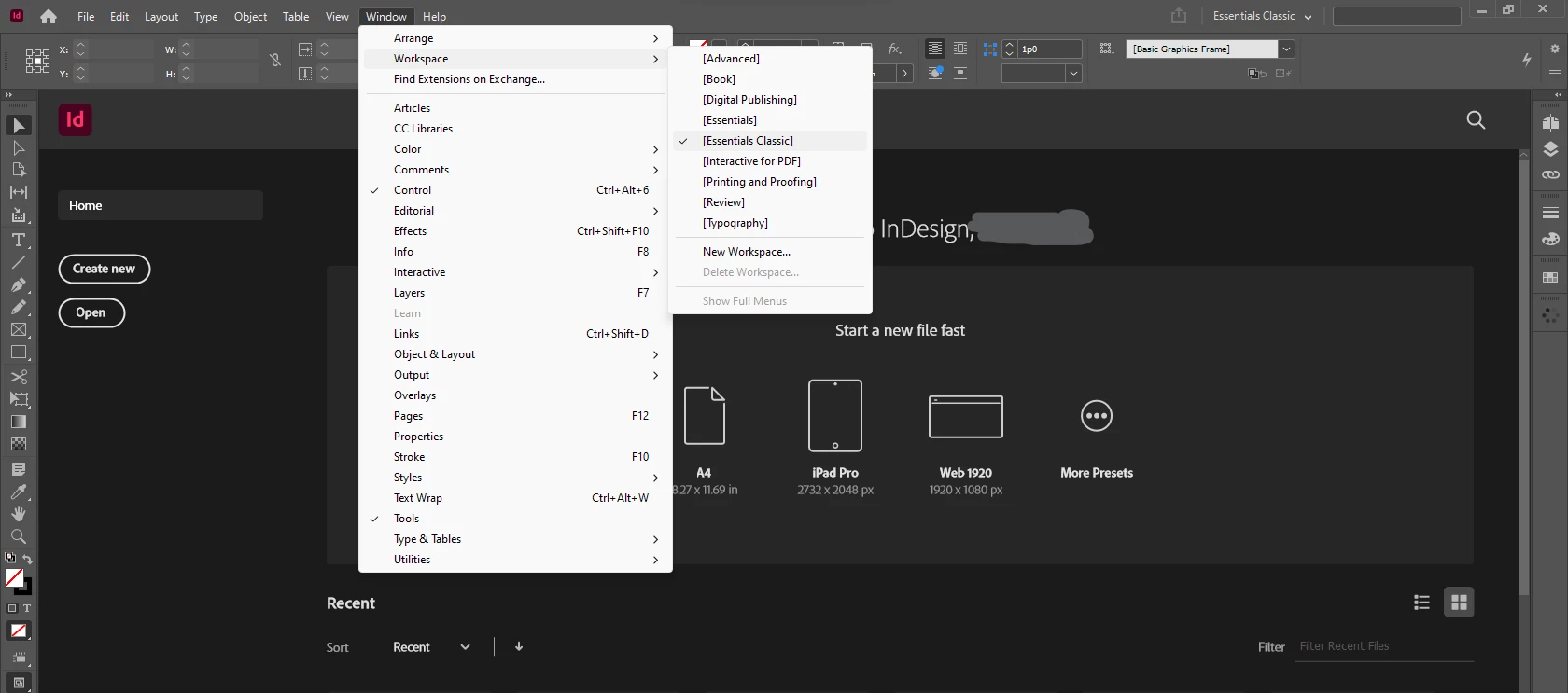Image resolution: width=1568 pixels, height=693 pixels.
Task: Open the Layers panel icon in the right dock
Action: pos(1550,149)
